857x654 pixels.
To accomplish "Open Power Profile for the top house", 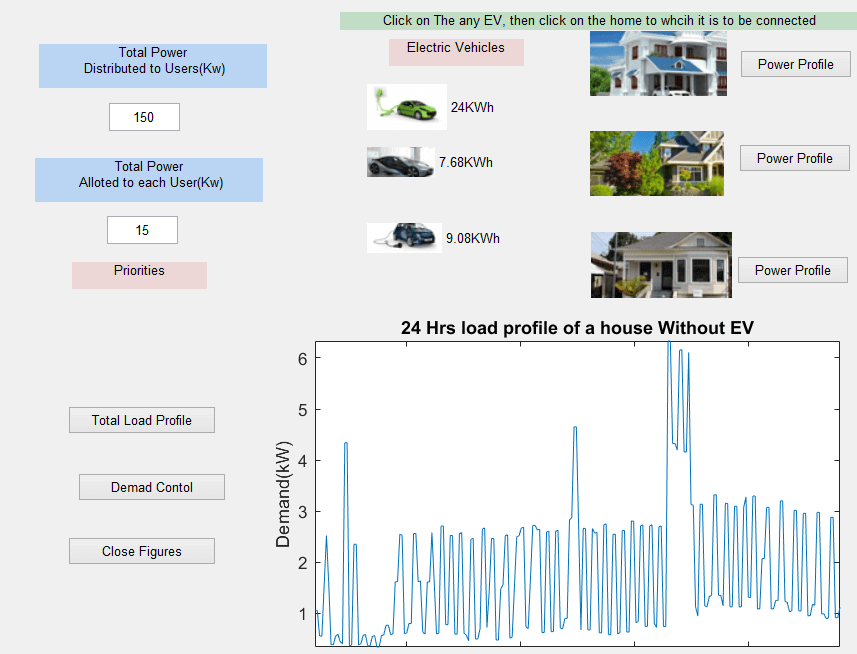I will [795, 63].
